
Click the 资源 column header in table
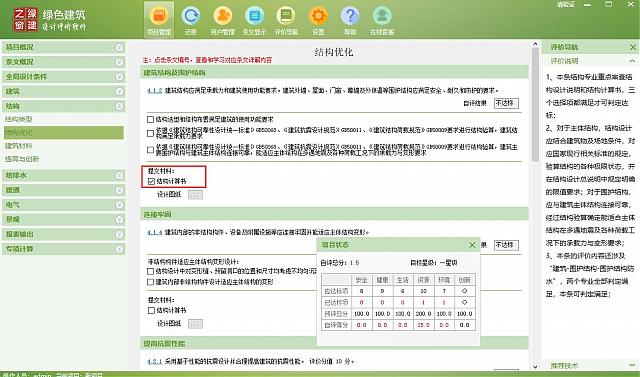423,280
